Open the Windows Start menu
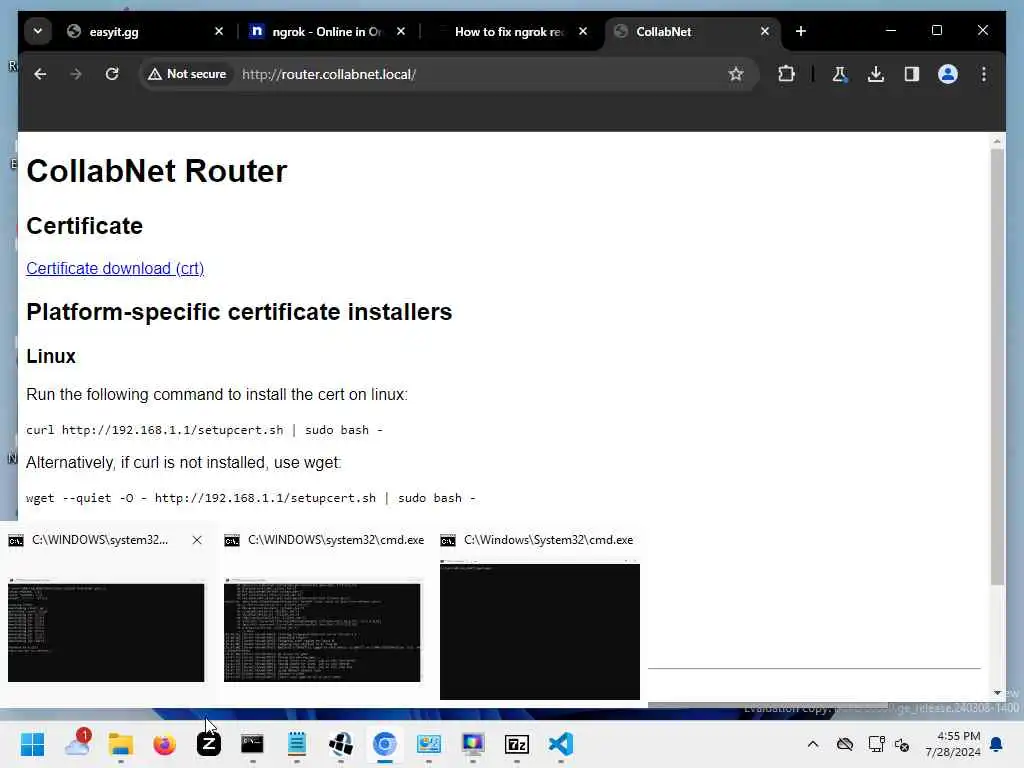This screenshot has height=768, width=1024. click(32, 744)
